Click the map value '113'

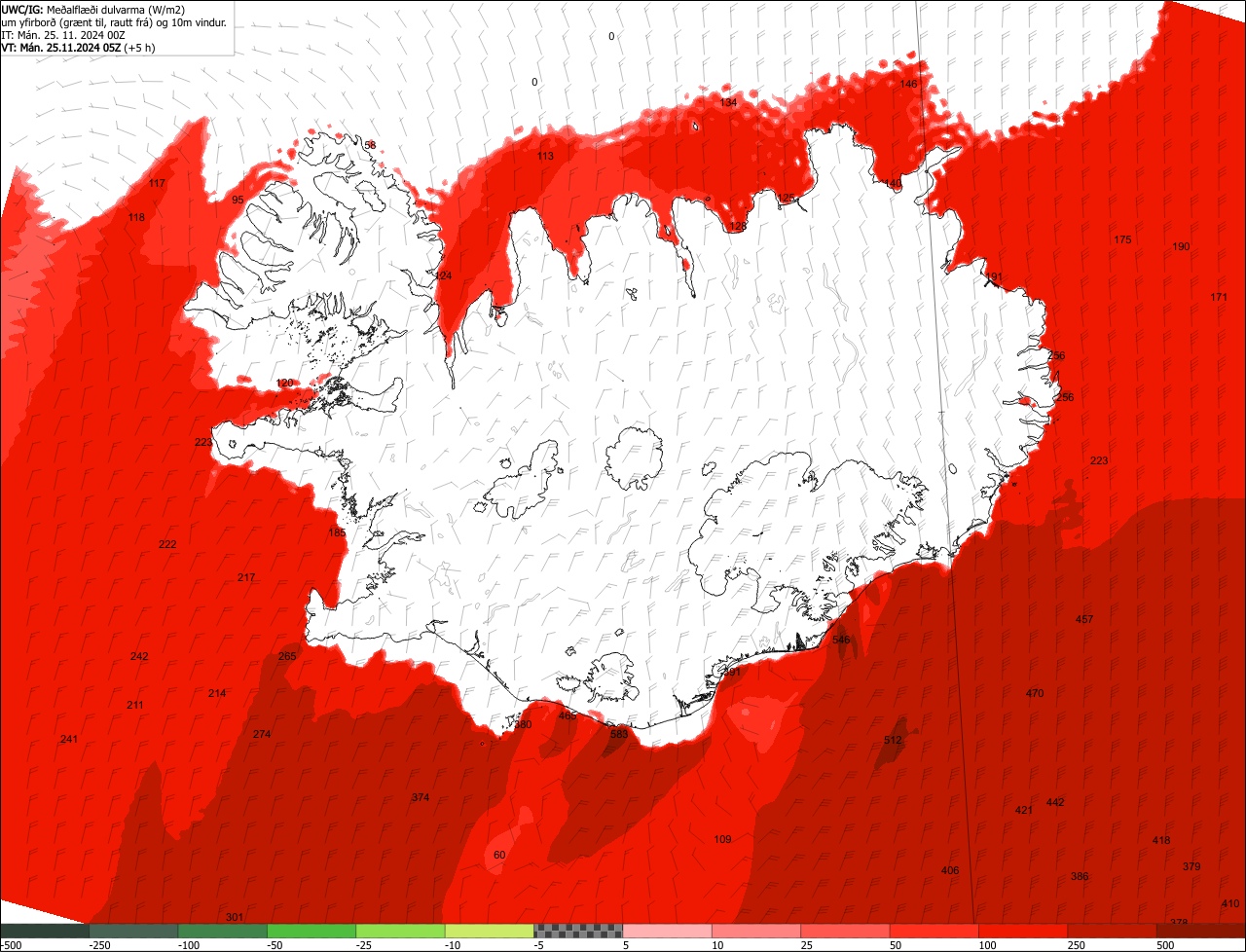pos(545,156)
